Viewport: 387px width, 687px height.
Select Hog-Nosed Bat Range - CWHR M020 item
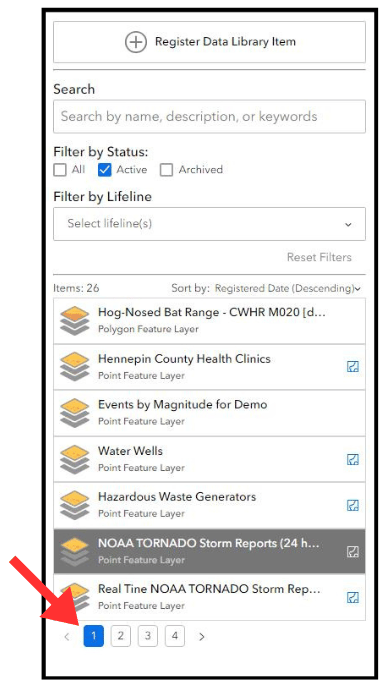tap(209, 321)
